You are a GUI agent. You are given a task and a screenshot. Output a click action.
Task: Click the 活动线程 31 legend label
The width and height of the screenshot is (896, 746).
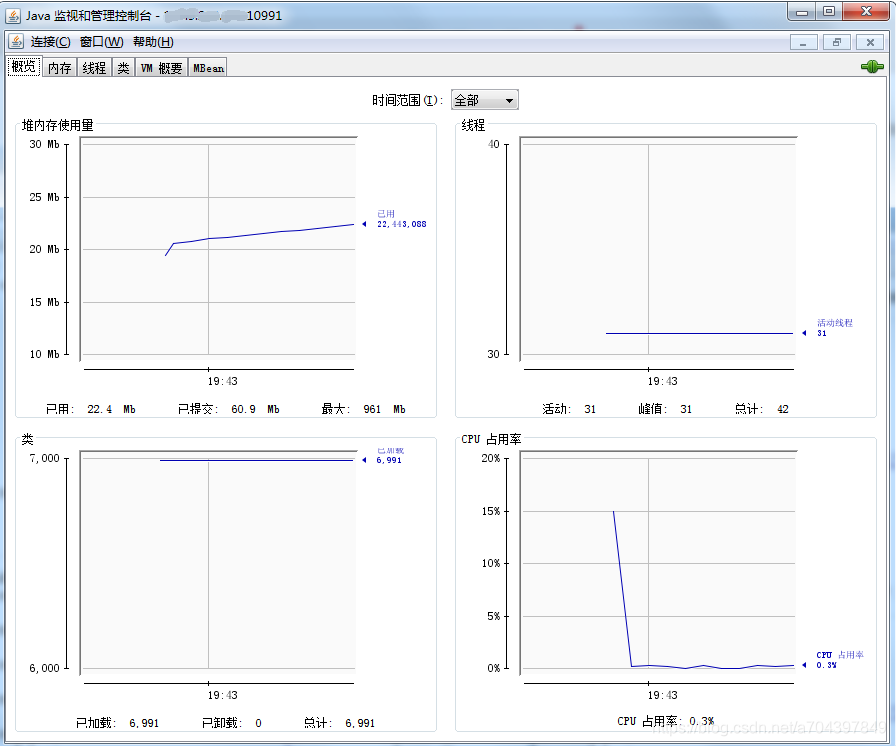(x=834, y=328)
